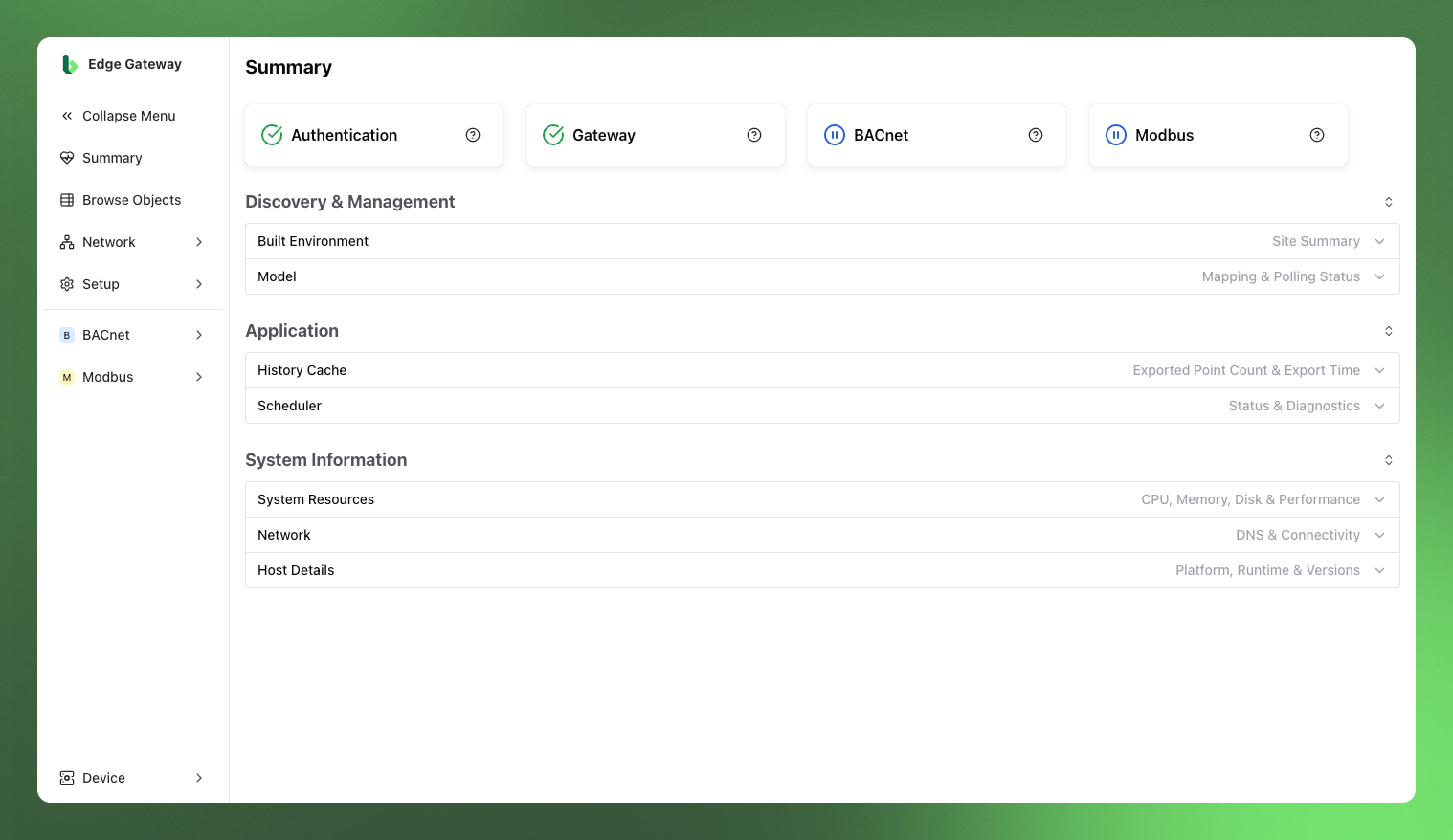This screenshot has height=840, width=1453.
Task: Click the Network topology sidebar icon
Action: (67, 242)
